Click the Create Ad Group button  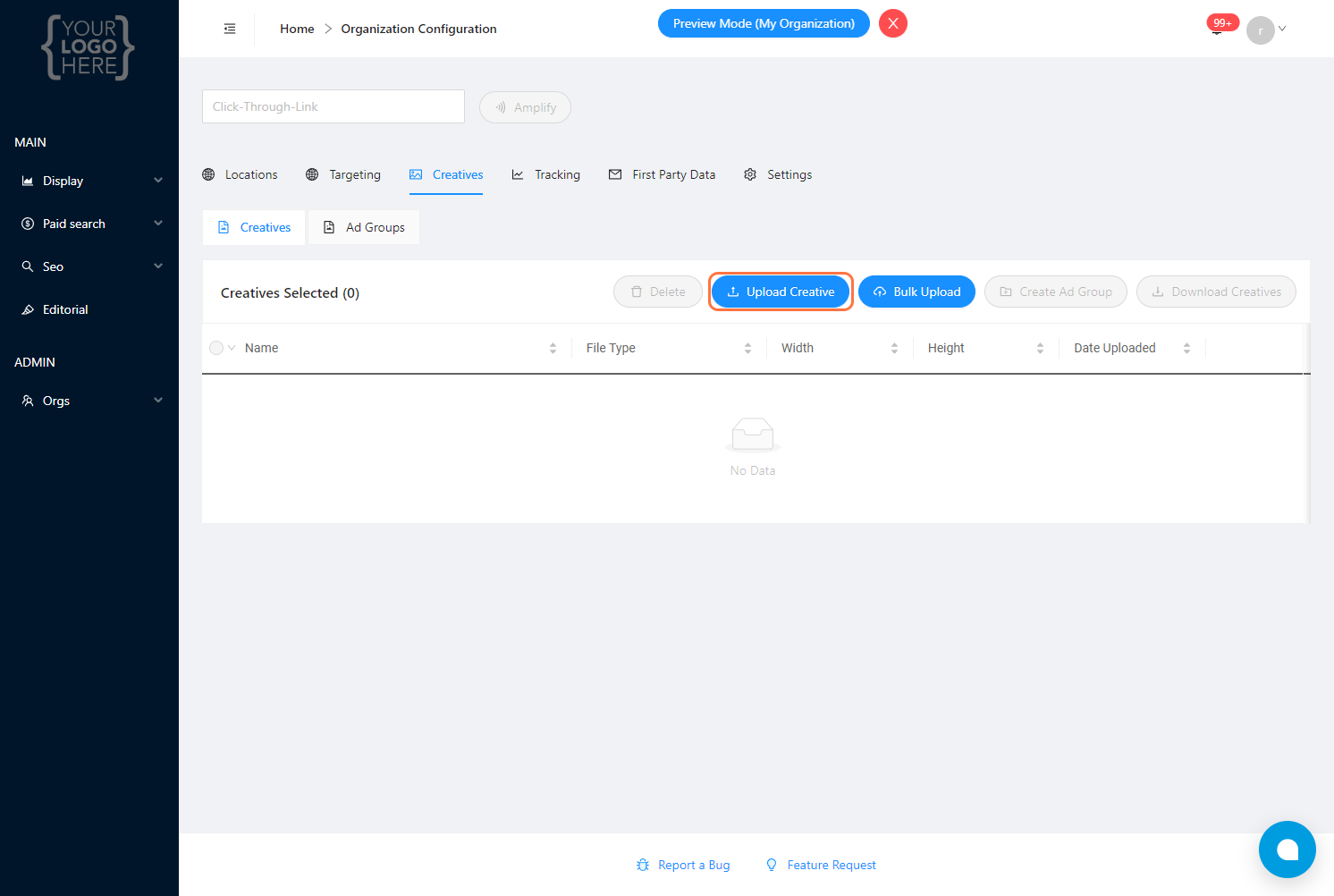[x=1056, y=292]
